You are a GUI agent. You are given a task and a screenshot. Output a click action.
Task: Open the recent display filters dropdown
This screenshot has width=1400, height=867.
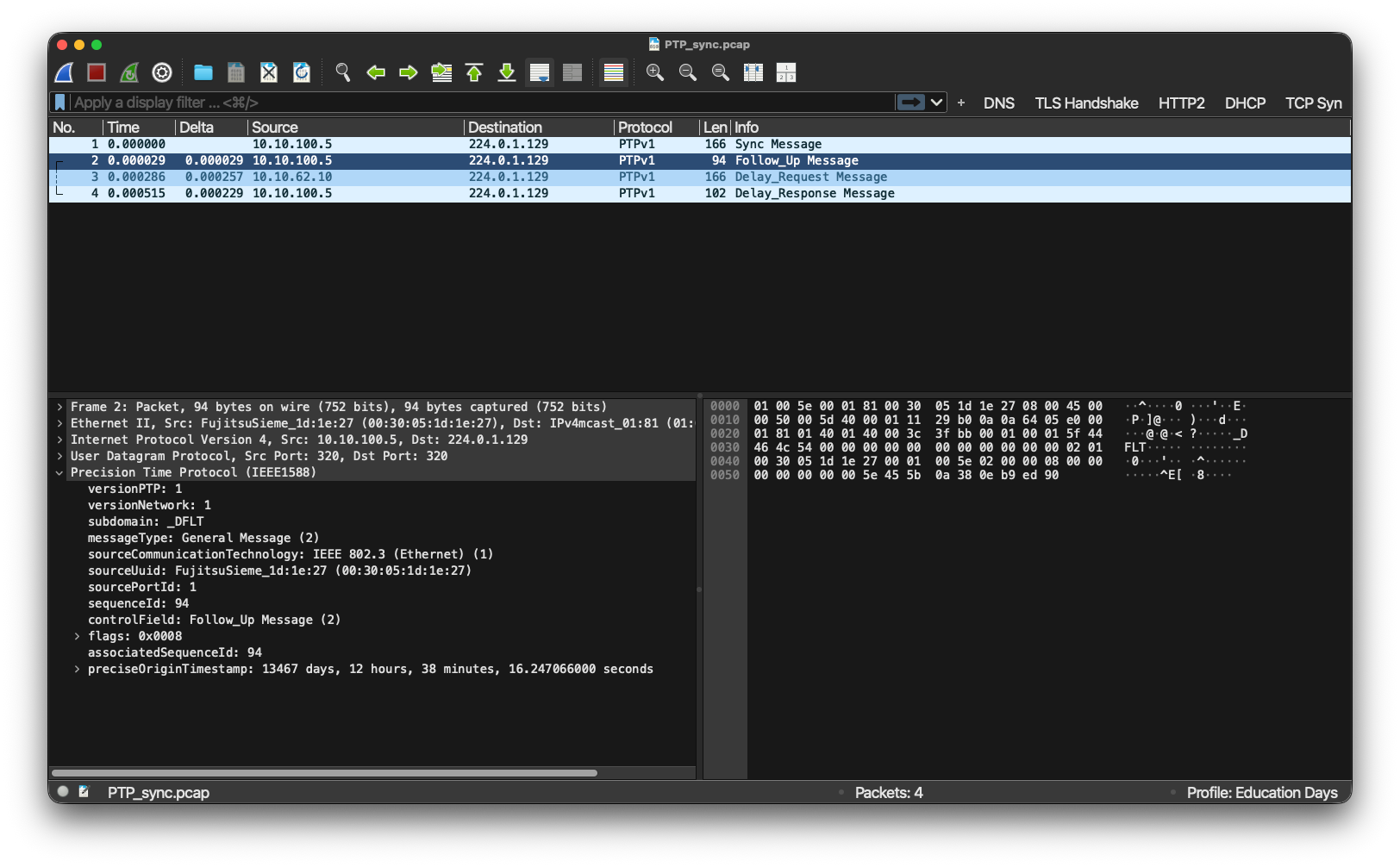point(936,103)
